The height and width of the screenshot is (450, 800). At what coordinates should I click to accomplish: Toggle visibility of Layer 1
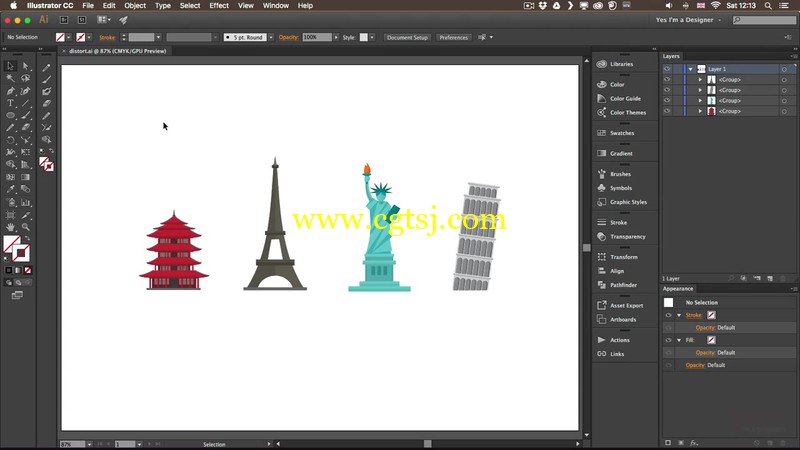click(667, 69)
